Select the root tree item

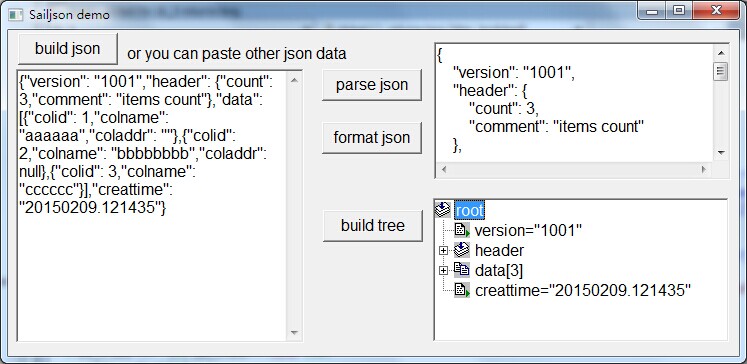(x=469, y=210)
